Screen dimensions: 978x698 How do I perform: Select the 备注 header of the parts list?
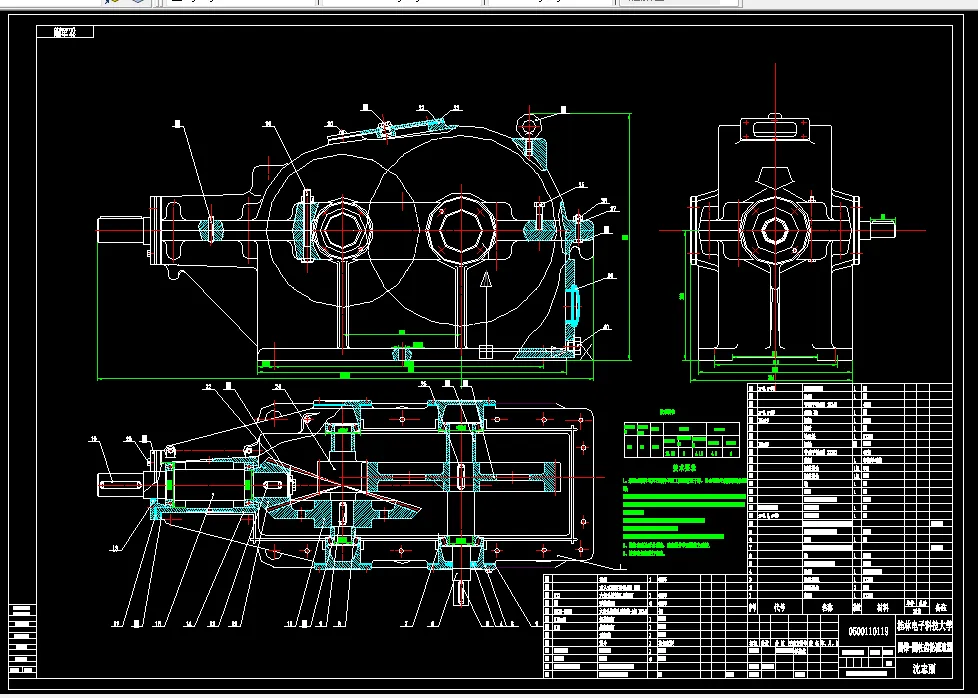click(x=941, y=607)
